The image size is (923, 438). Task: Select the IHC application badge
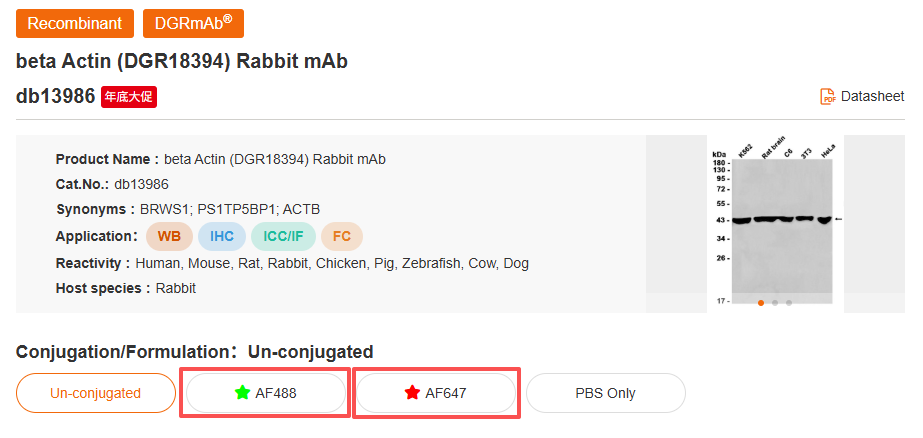coord(221,236)
